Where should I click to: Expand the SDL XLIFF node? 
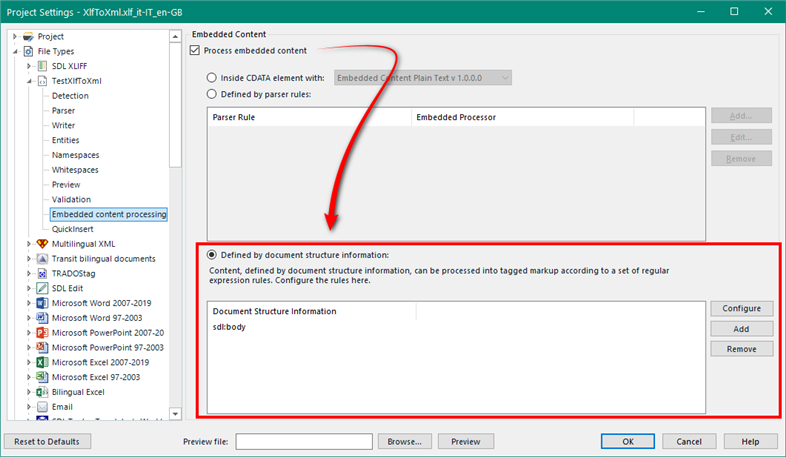point(29,66)
